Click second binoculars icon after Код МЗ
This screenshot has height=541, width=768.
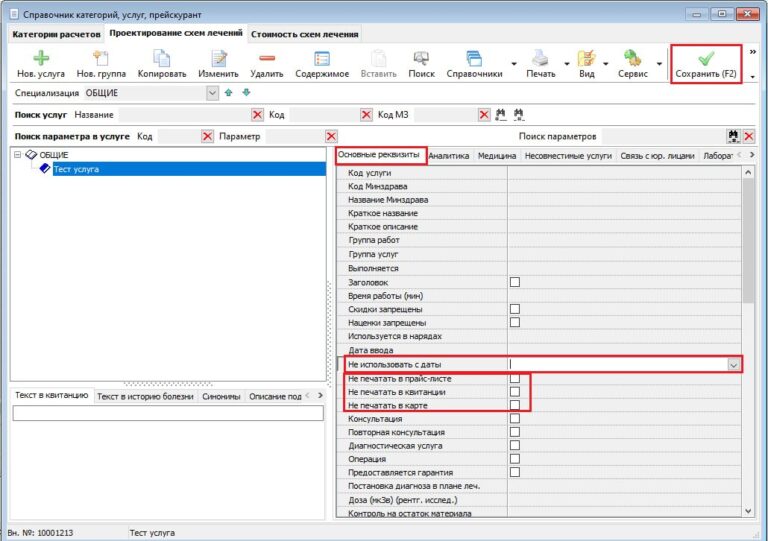pyautogui.click(x=519, y=115)
